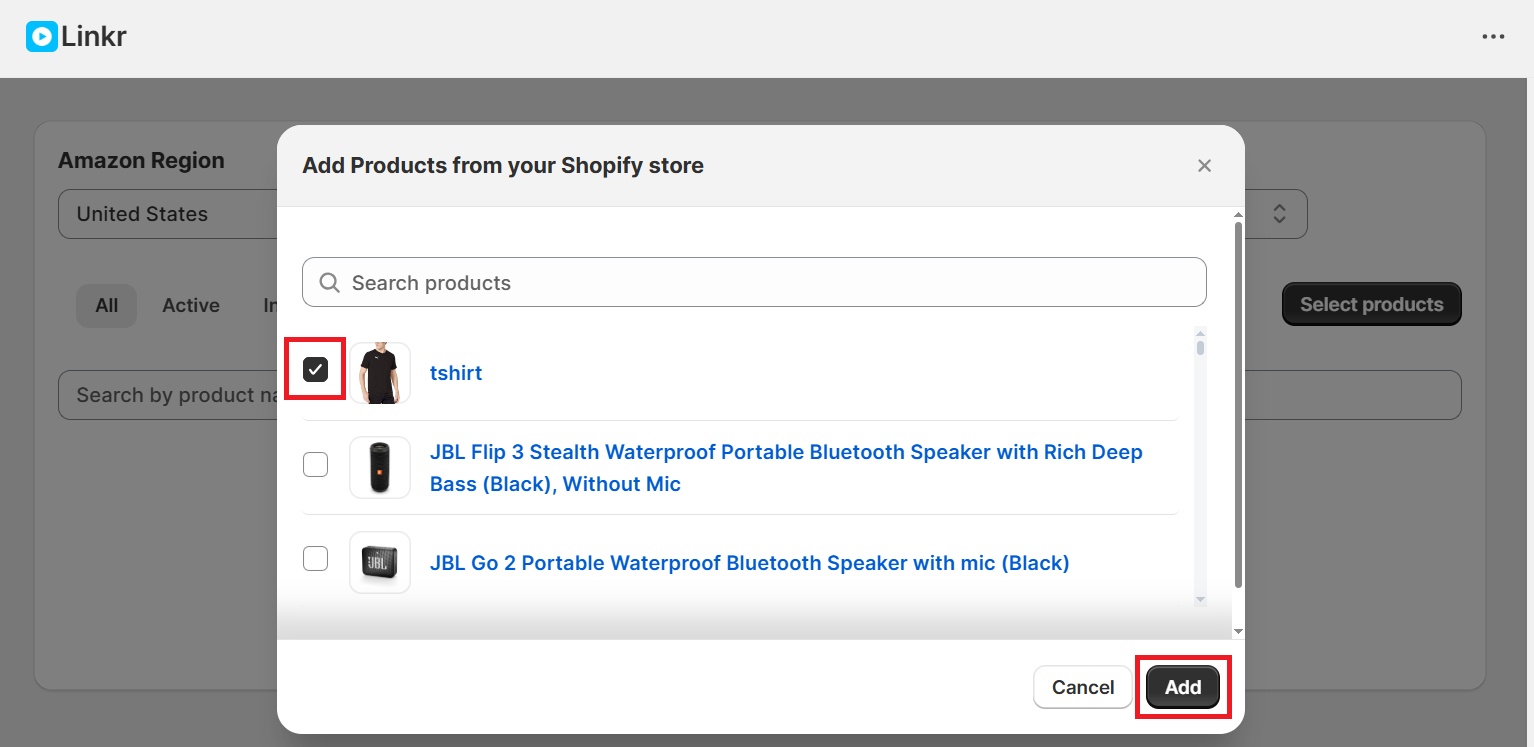Image resolution: width=1534 pixels, height=747 pixels.
Task: Open the JBL Flip 3 Stealth product link
Action: (x=786, y=468)
